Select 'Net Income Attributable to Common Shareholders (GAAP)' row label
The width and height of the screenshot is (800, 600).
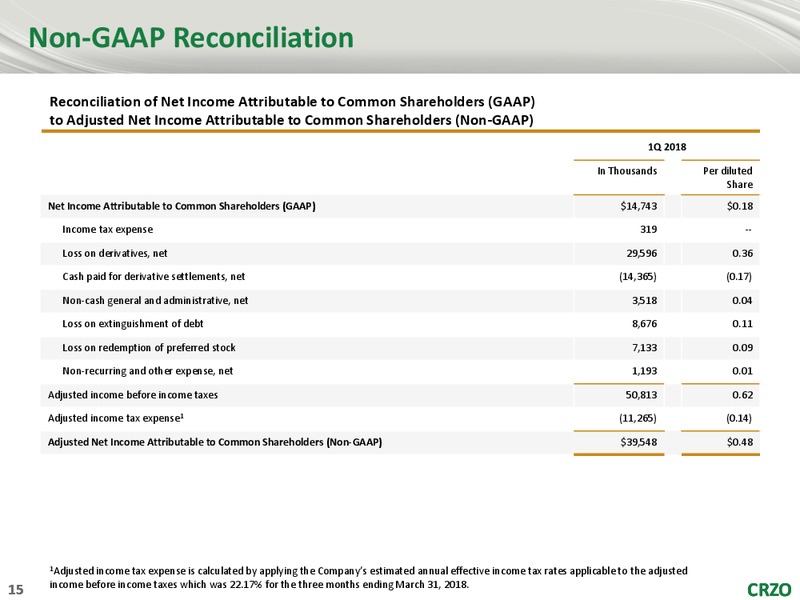coord(182,206)
